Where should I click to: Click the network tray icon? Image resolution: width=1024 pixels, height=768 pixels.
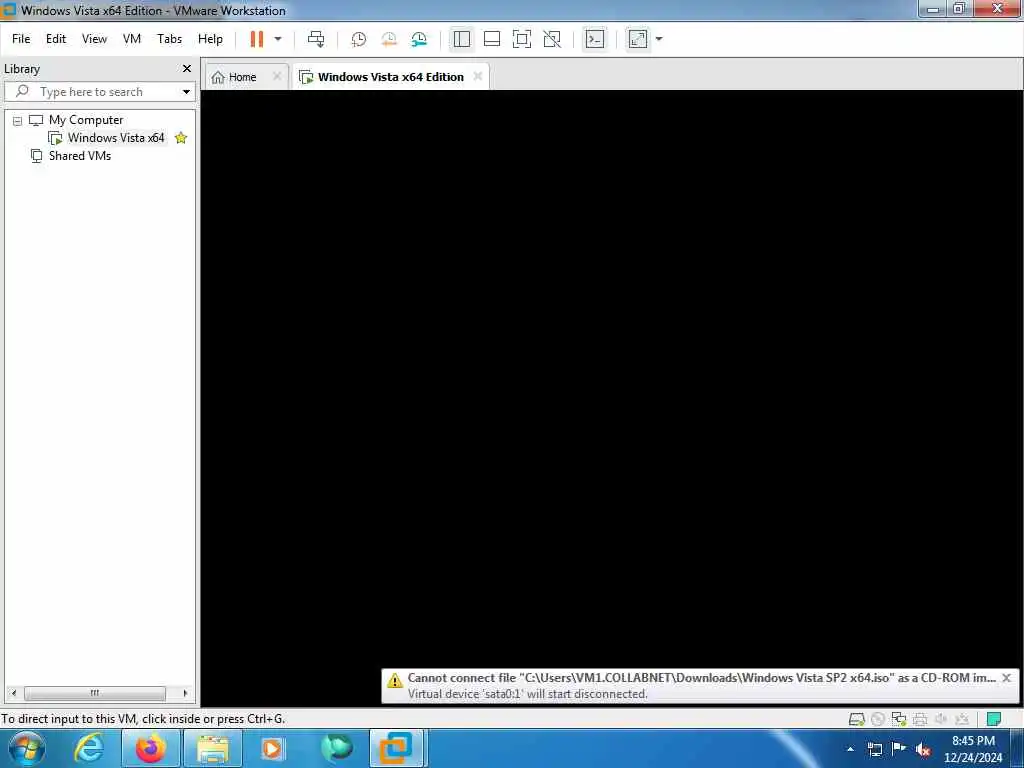[x=875, y=750]
